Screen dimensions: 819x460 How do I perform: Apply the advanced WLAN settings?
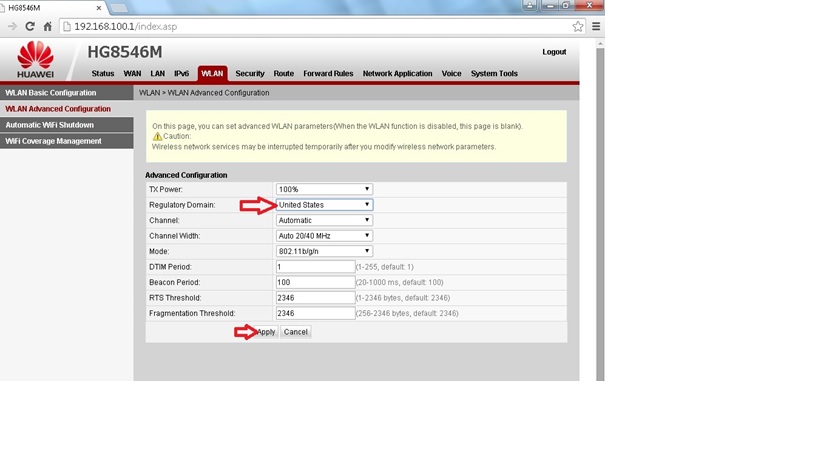tap(266, 332)
